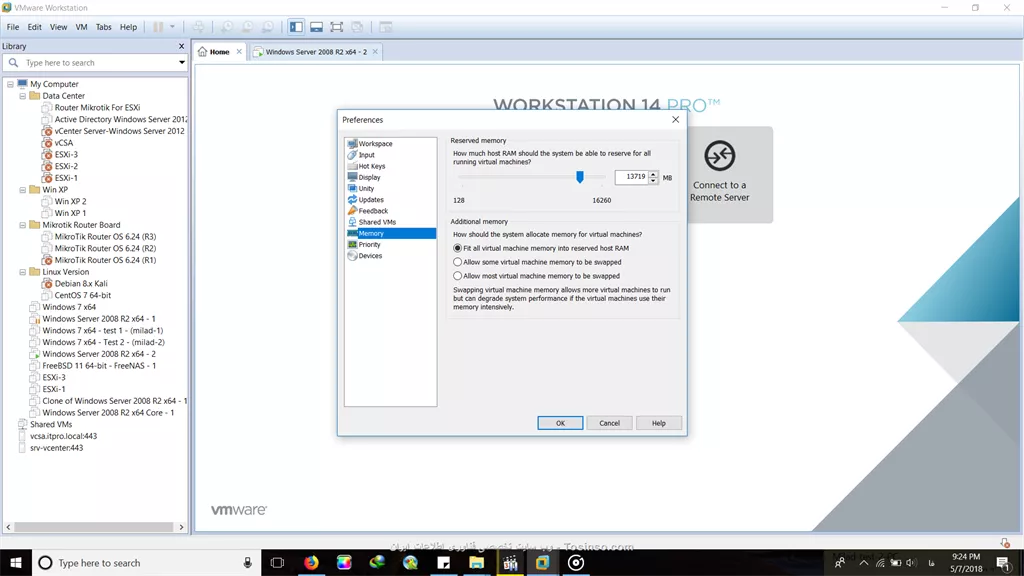Screen dimensions: 1024x576
Task: Open the File menu
Action: click(x=12, y=27)
